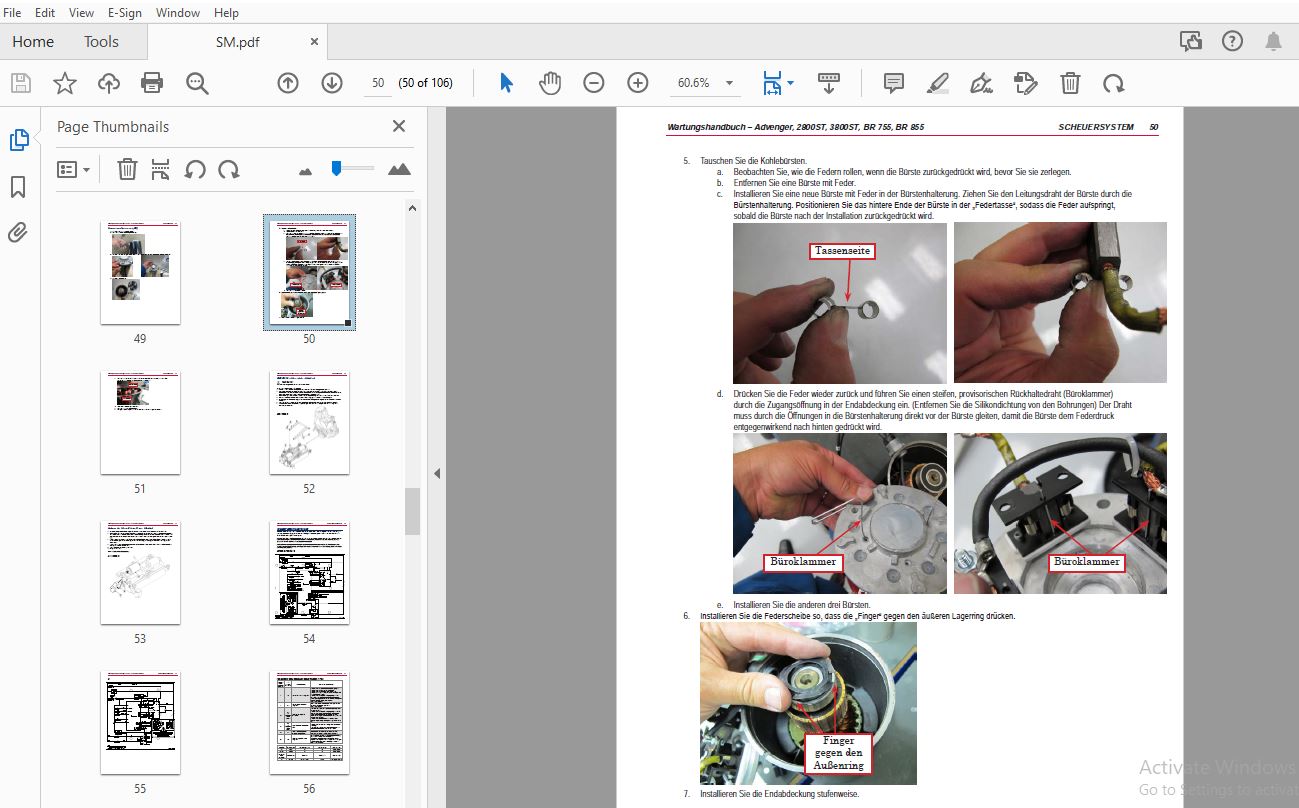Reduce thumbnail size small mountain icon
The height and width of the screenshot is (808, 1299).
pos(305,171)
